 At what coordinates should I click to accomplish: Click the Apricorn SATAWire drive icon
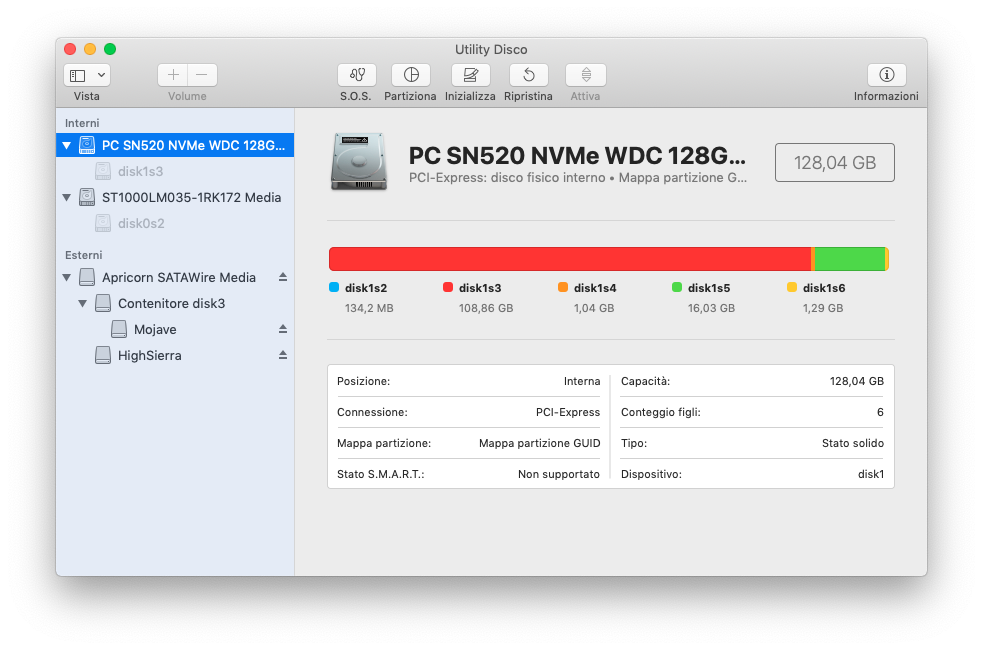(x=87, y=277)
